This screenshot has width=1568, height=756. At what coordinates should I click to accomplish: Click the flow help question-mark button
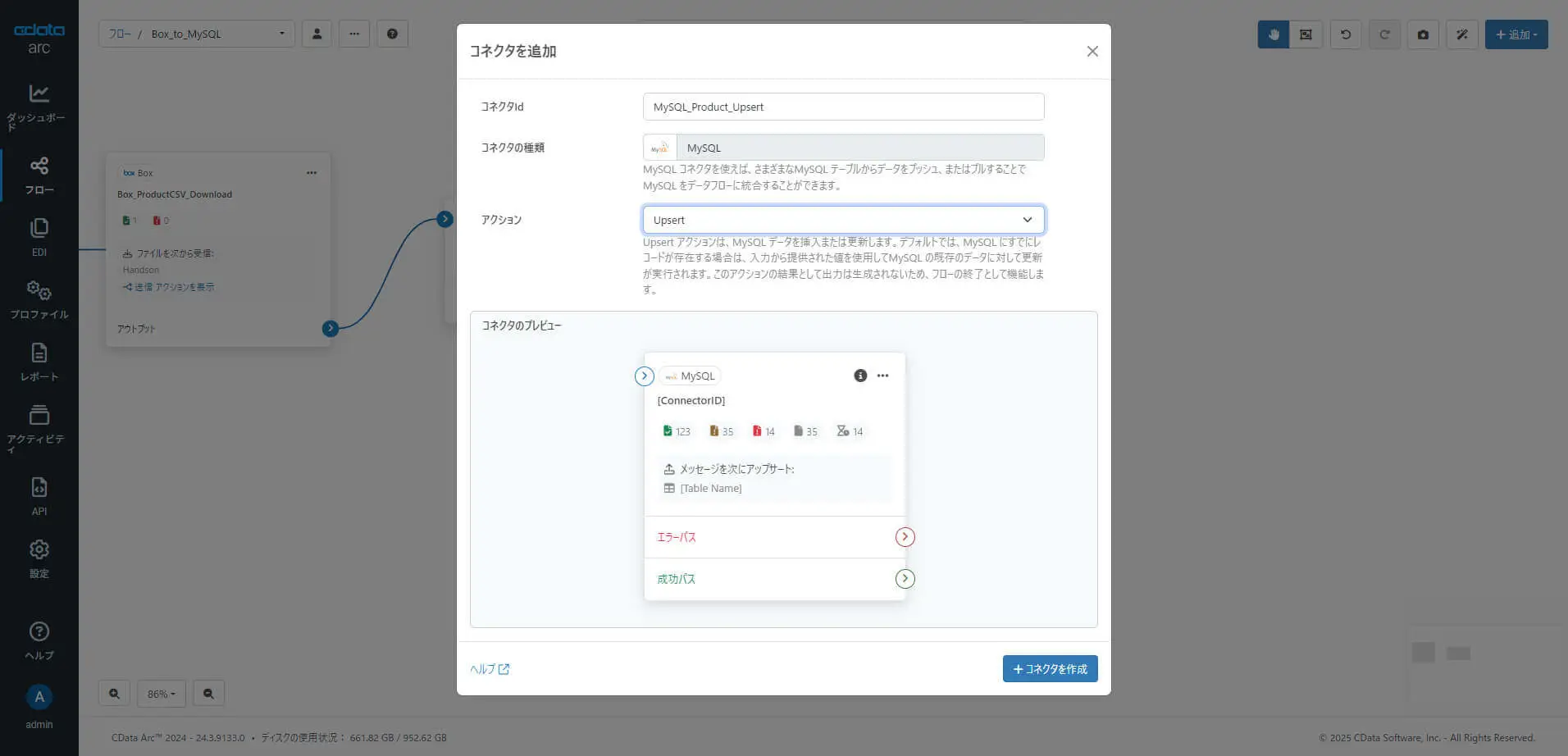392,34
